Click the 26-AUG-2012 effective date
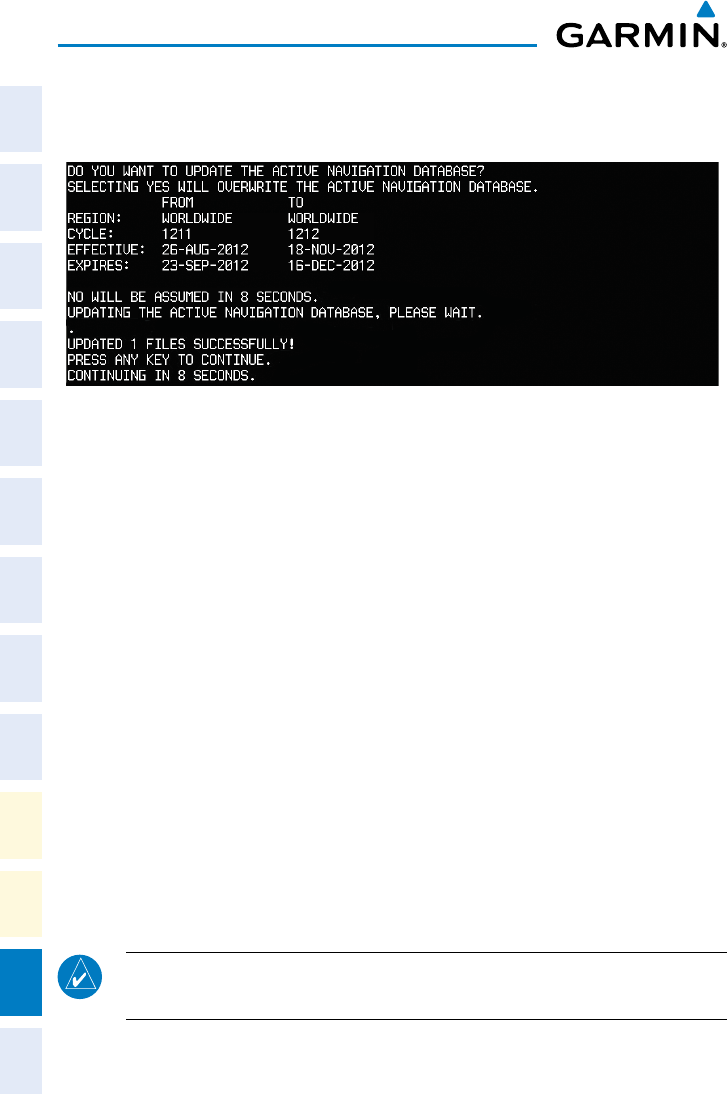Image resolution: width=727 pixels, height=1106 pixels. (x=205, y=250)
